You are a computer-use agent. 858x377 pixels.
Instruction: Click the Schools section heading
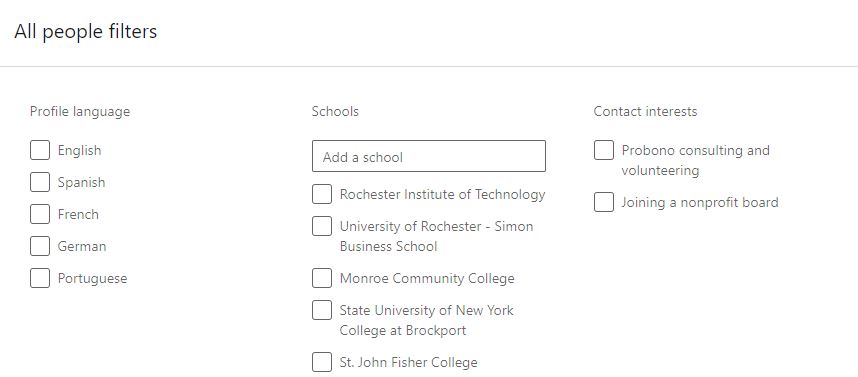[335, 111]
